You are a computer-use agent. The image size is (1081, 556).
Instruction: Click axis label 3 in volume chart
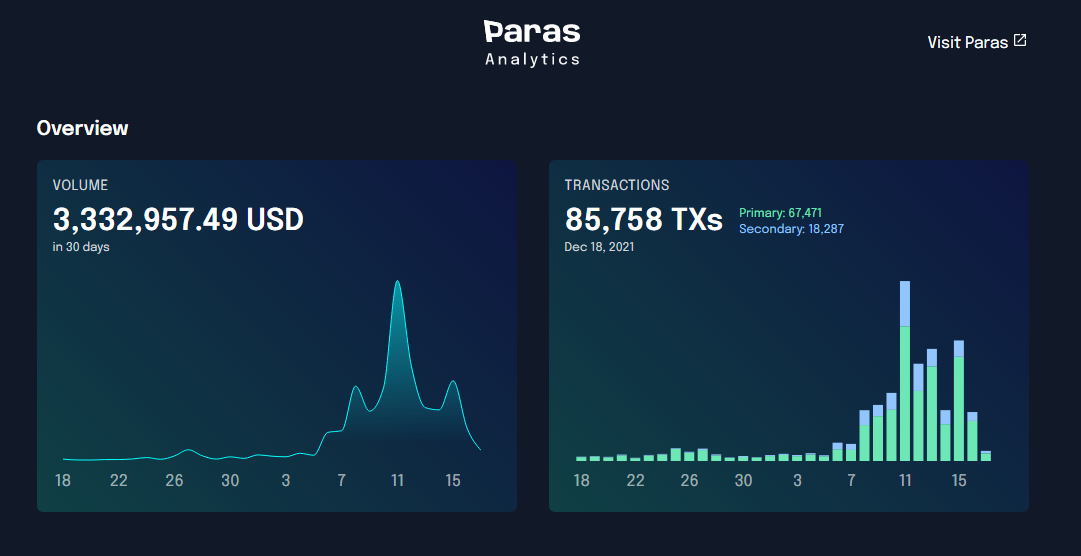pyautogui.click(x=286, y=480)
